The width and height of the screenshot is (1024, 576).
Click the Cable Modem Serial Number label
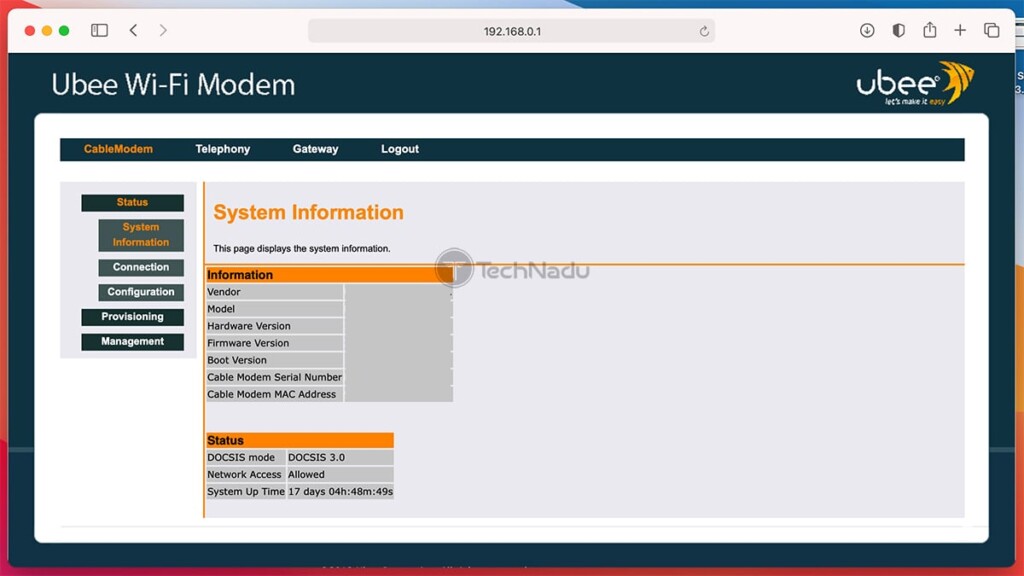click(x=274, y=377)
